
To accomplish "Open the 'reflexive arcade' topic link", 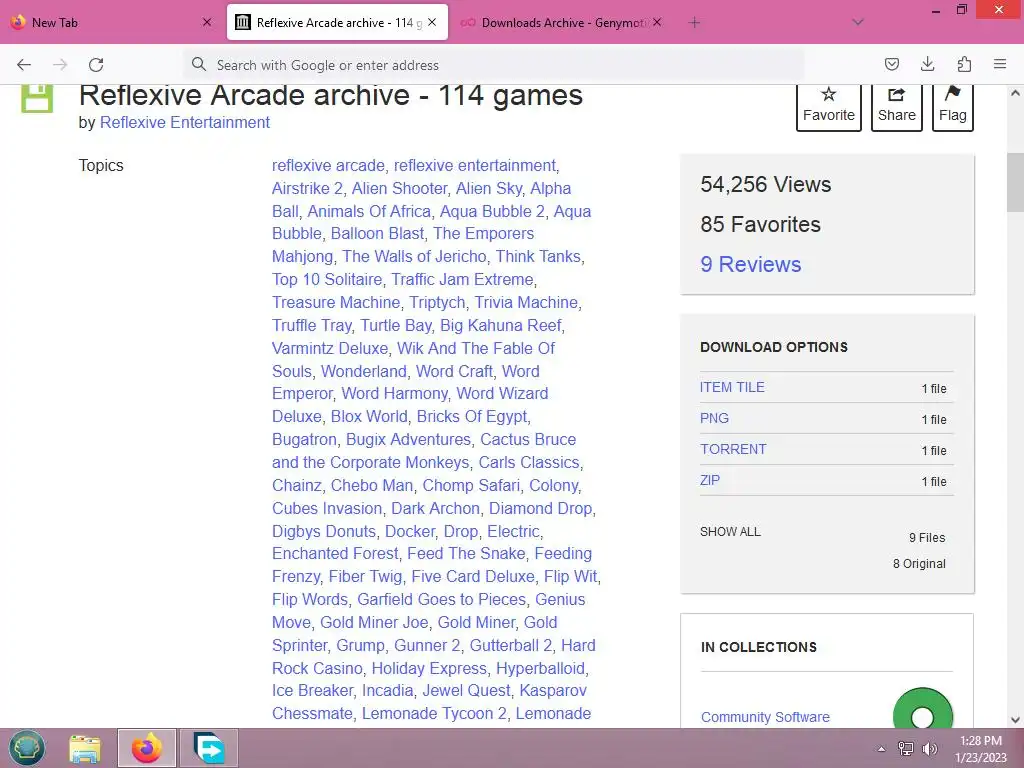I will [328, 165].
